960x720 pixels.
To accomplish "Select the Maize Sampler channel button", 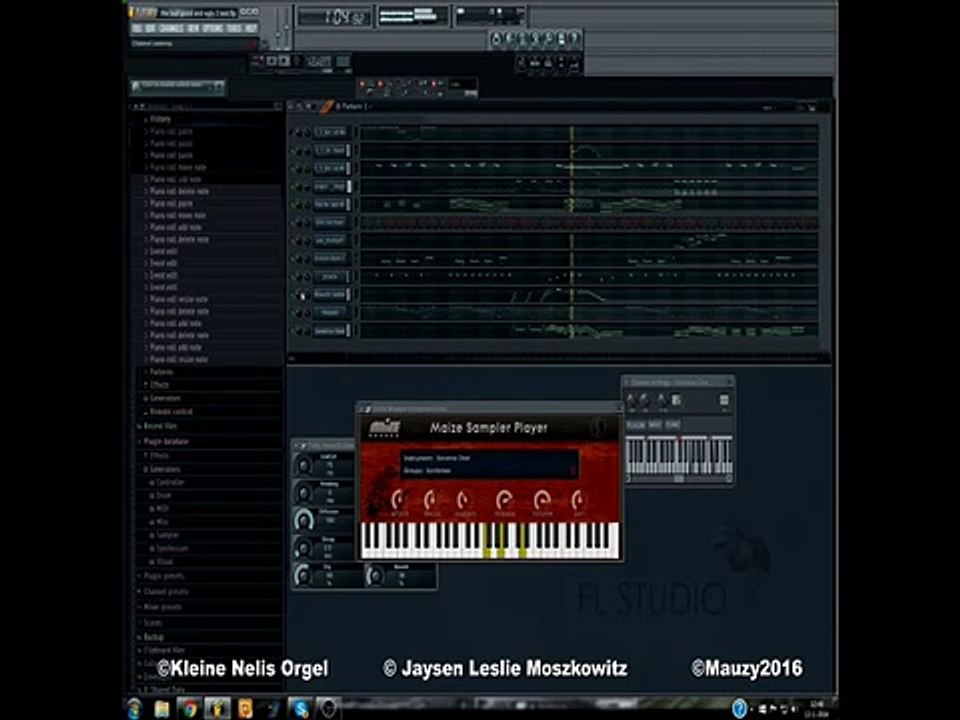I will [329, 294].
